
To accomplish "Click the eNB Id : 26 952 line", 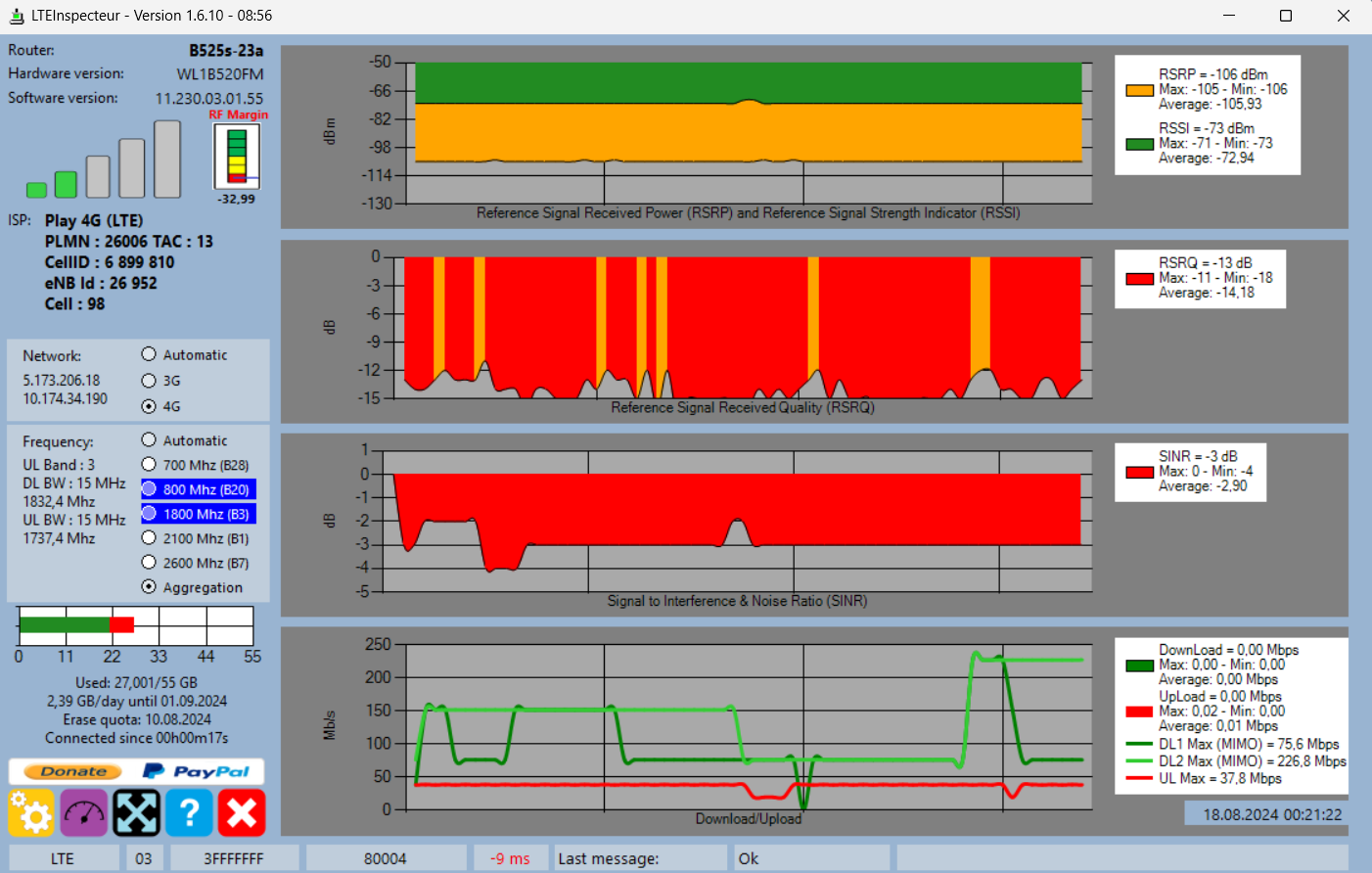I will (x=101, y=283).
